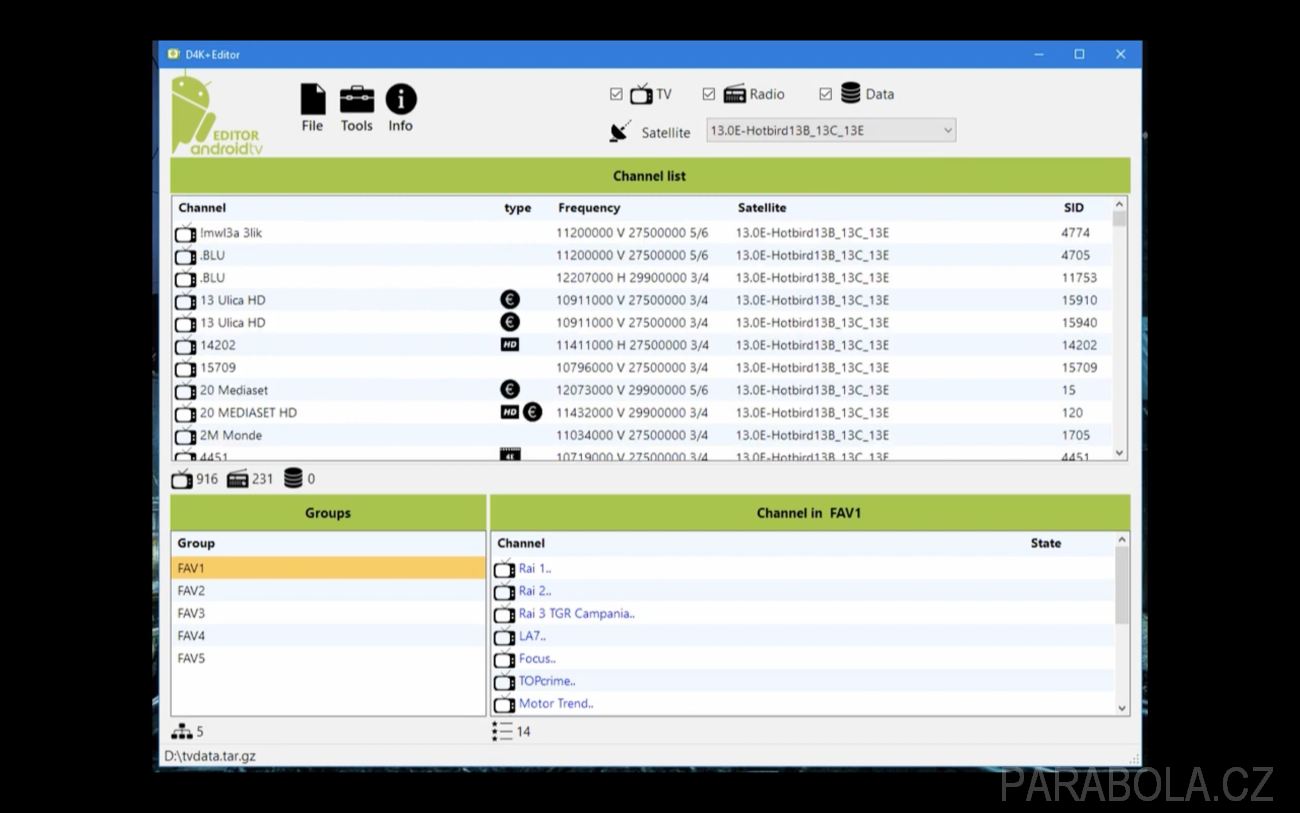Sort by type column header
Screen dimensions: 1300x813
[518, 208]
